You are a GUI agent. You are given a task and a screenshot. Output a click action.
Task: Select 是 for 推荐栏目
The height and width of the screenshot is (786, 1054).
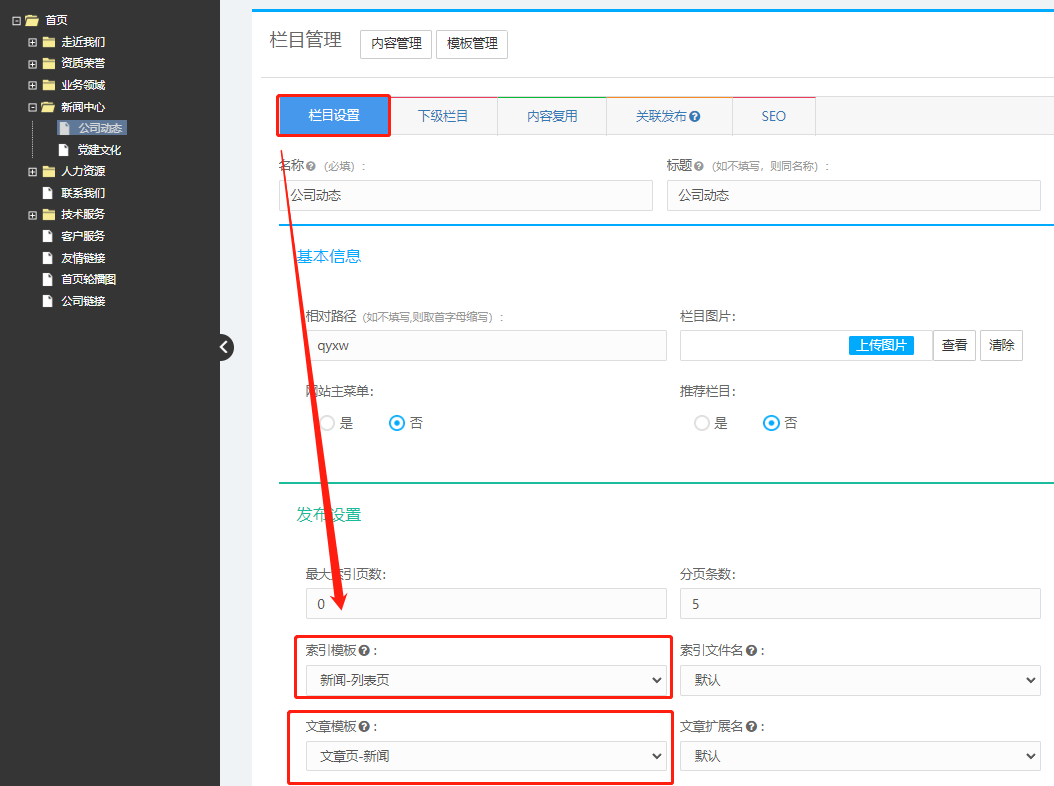pos(702,423)
